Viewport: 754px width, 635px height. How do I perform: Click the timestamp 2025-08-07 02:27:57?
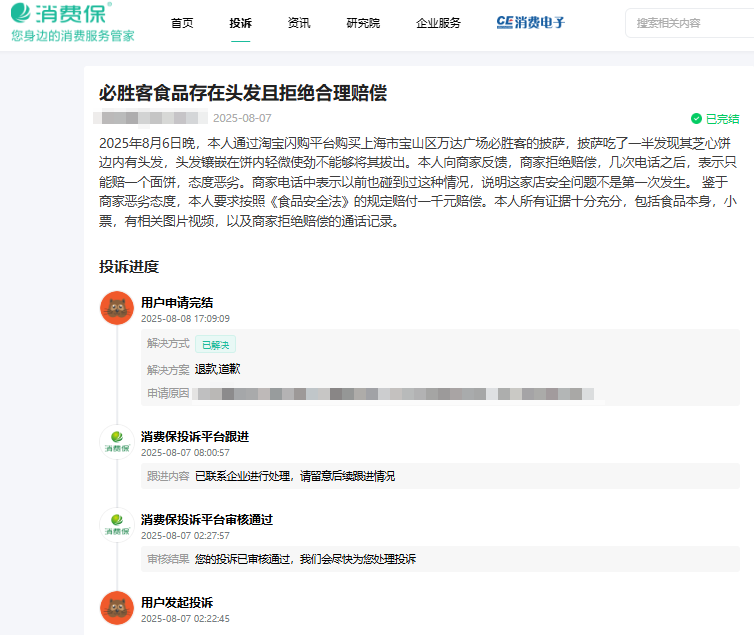[x=185, y=535]
